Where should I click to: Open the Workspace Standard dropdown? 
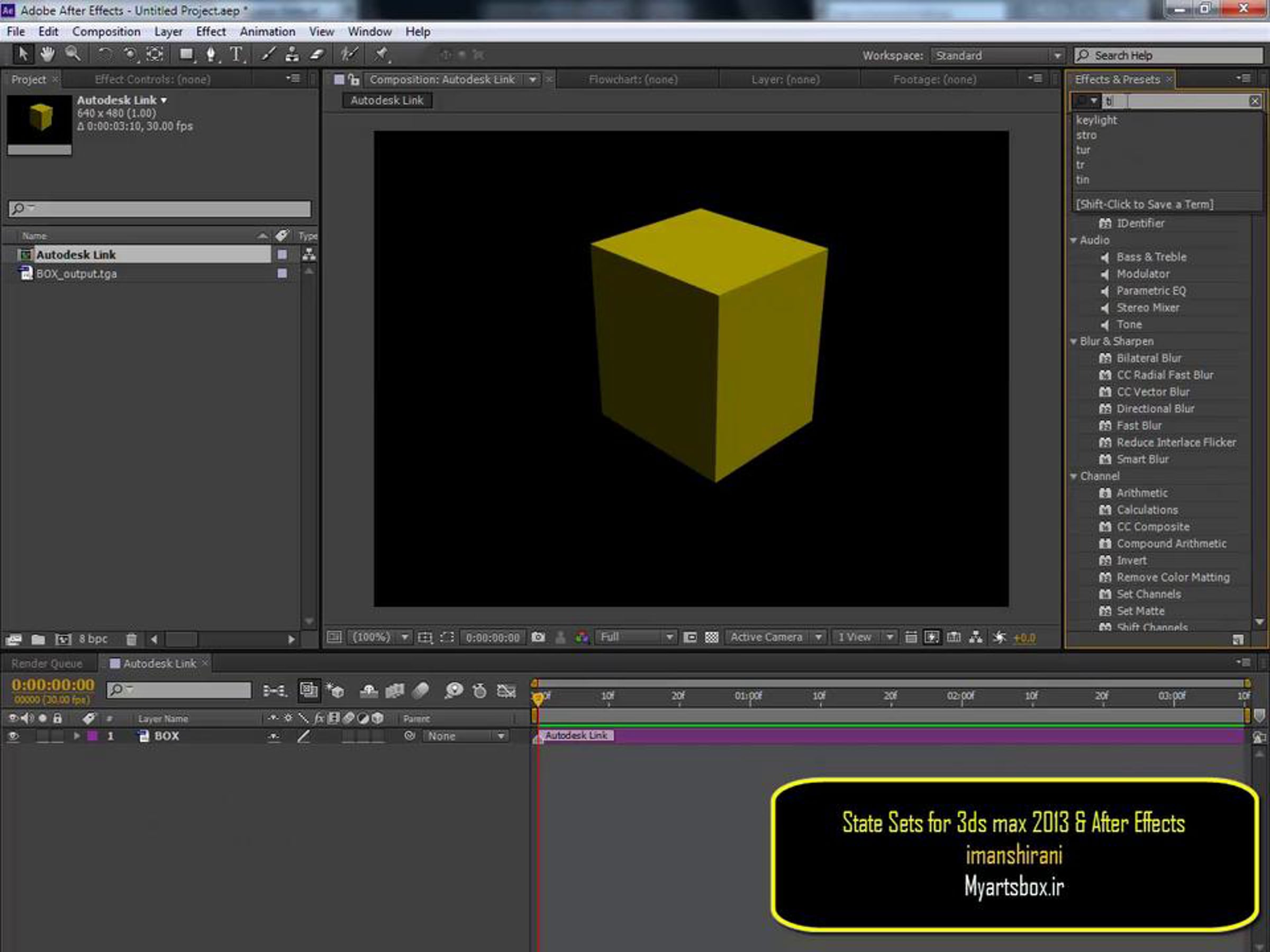998,56
